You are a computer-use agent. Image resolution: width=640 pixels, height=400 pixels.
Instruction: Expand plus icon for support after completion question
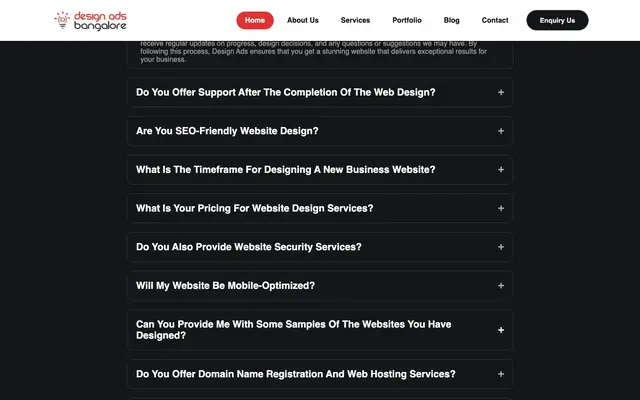tap(501, 92)
